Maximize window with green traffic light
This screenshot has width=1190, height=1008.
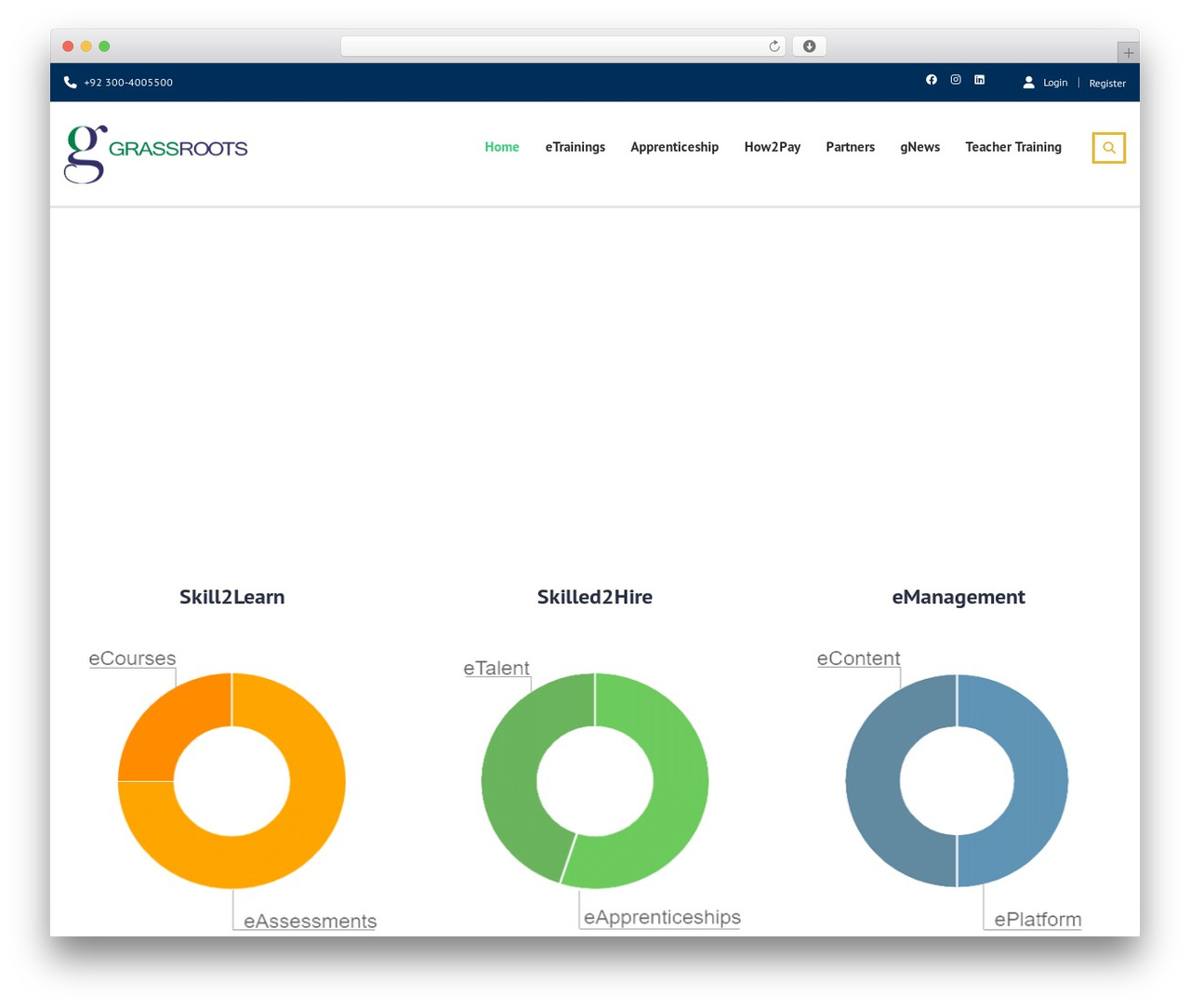pyautogui.click(x=104, y=46)
